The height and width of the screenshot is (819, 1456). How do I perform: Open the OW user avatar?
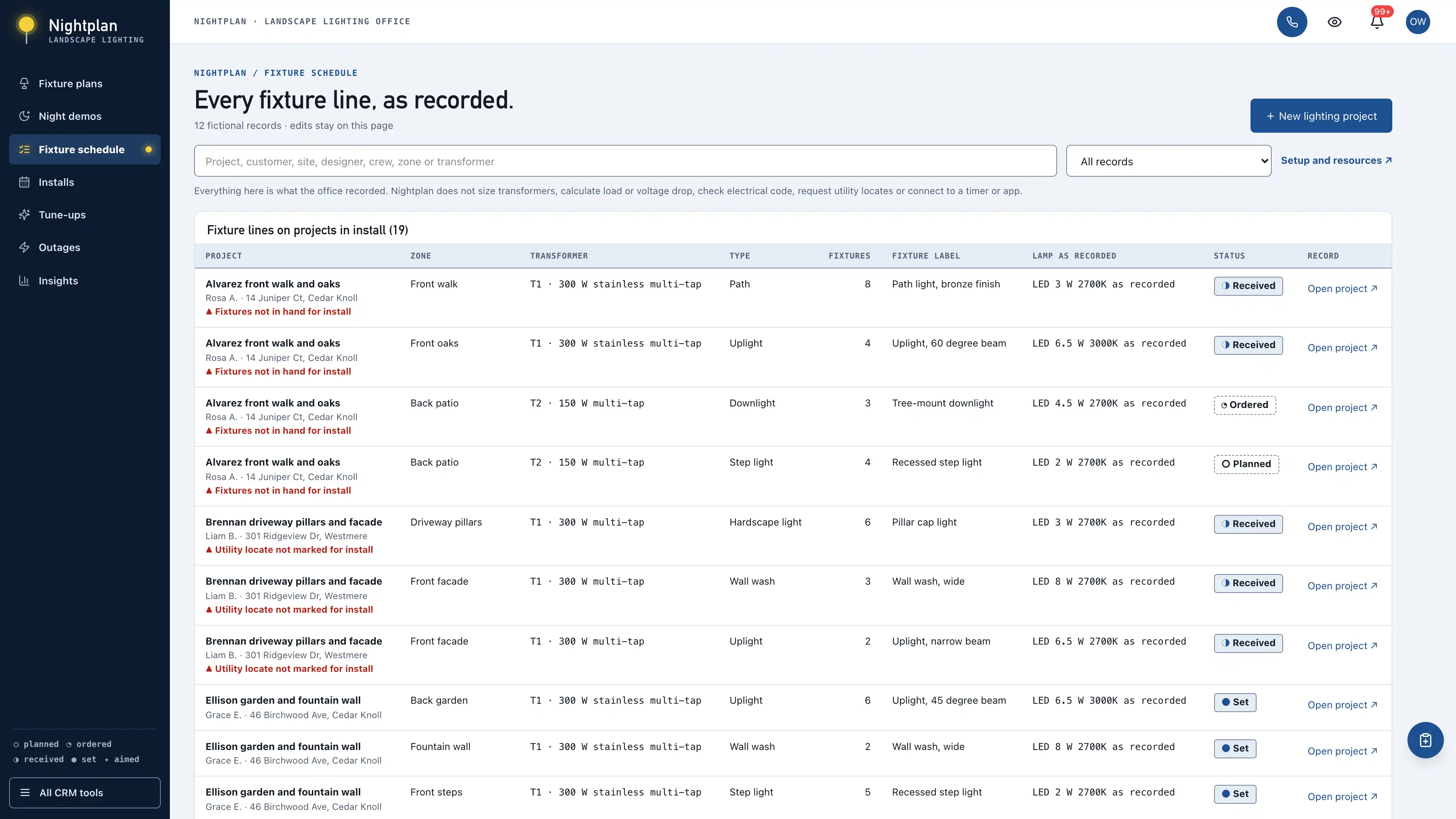tap(1418, 22)
